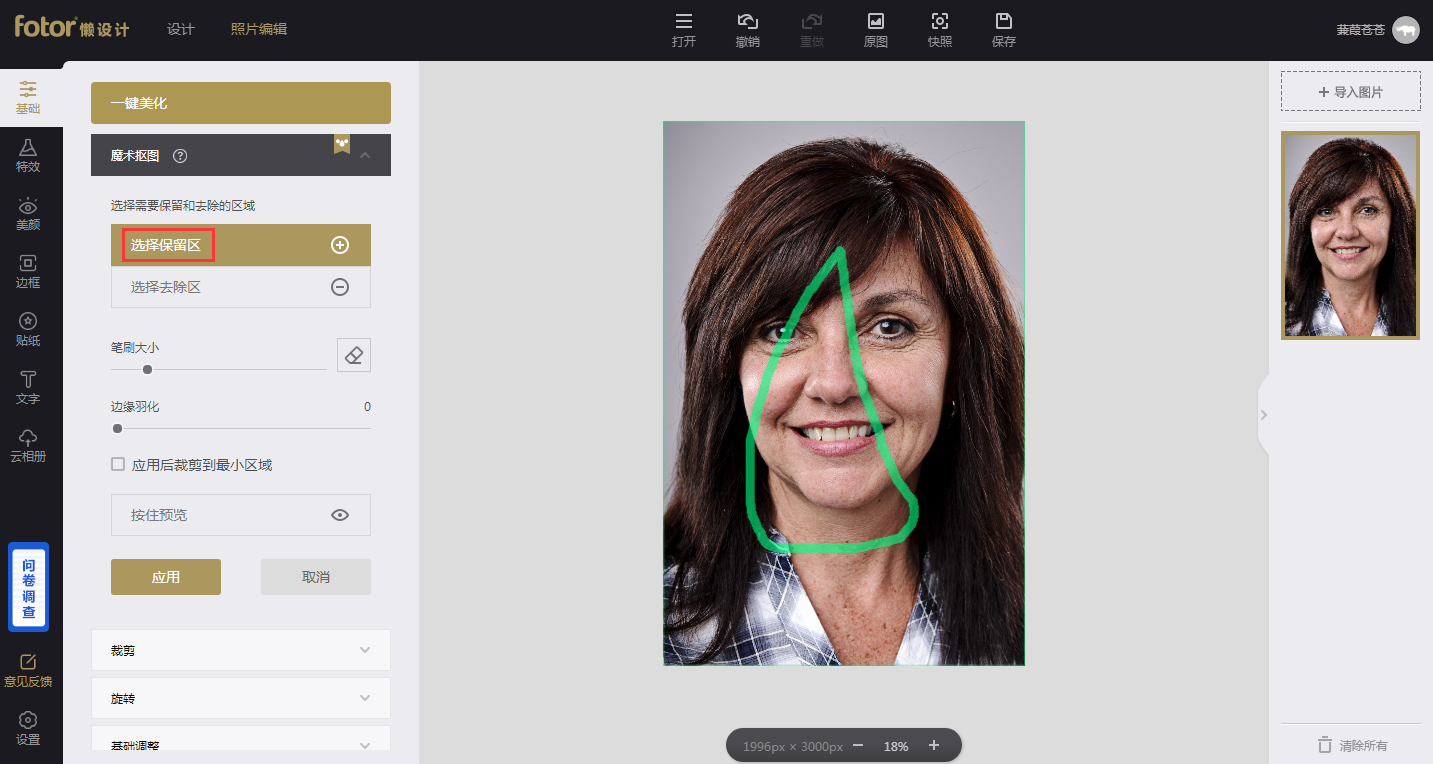Open the 美颜 beauty panel

[x=28, y=213]
